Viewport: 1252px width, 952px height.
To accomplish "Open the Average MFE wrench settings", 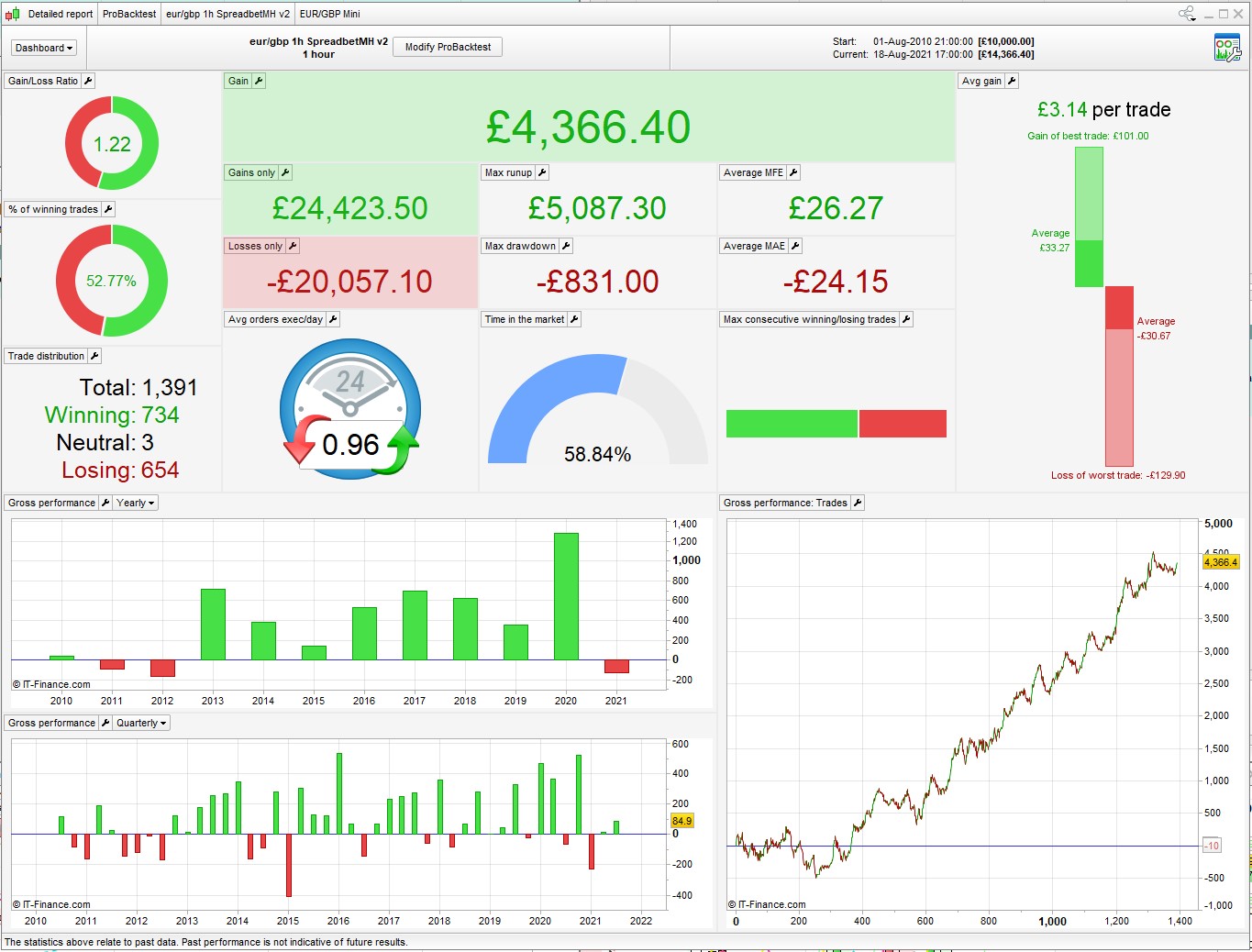I will coord(793,172).
